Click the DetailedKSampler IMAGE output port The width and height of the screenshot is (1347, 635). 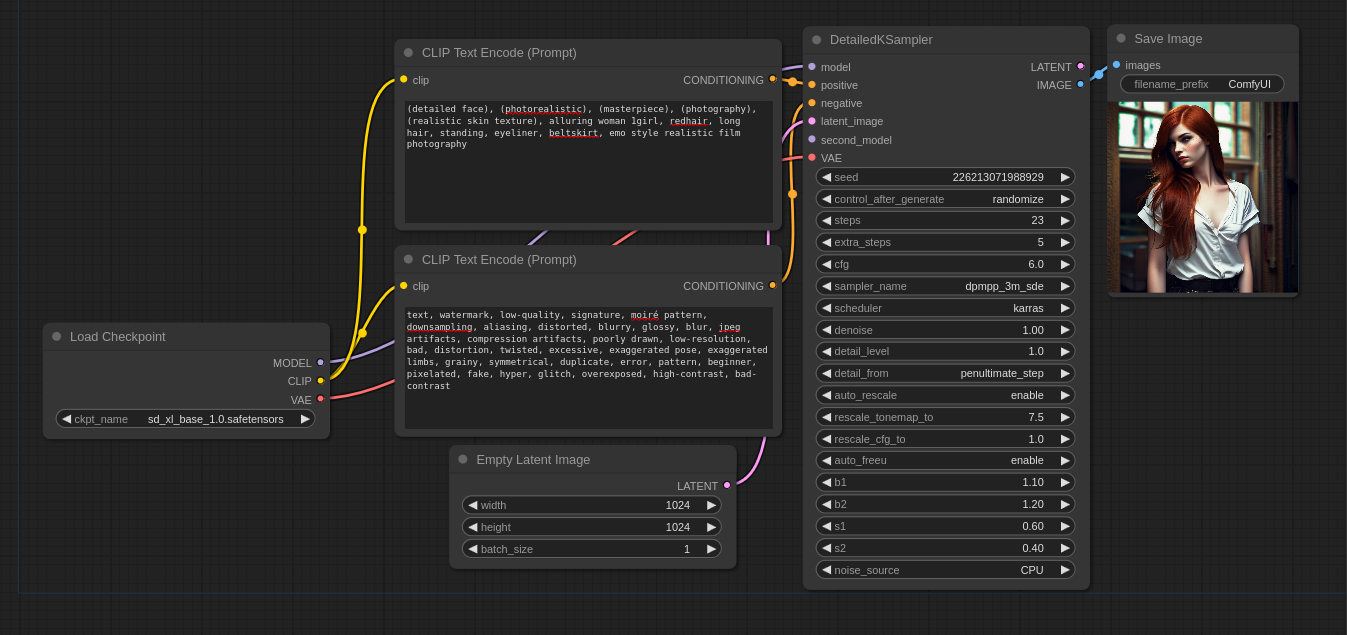[x=1080, y=85]
